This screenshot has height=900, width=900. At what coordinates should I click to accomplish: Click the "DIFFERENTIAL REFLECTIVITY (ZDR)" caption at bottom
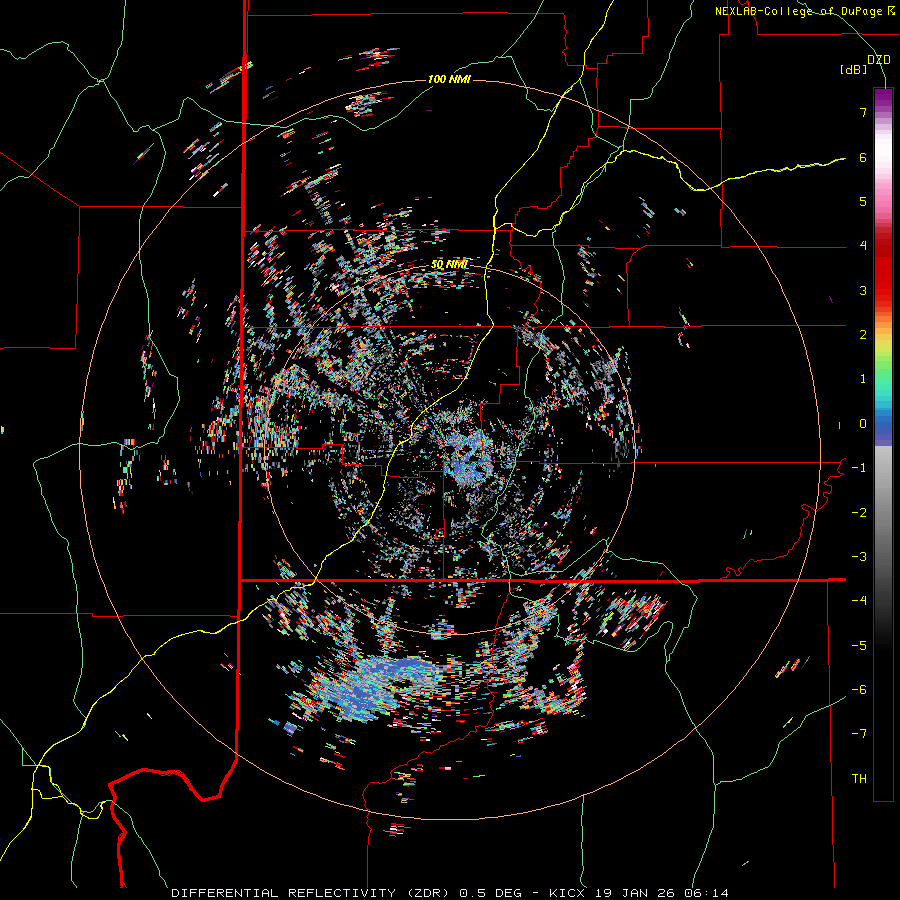[312, 893]
